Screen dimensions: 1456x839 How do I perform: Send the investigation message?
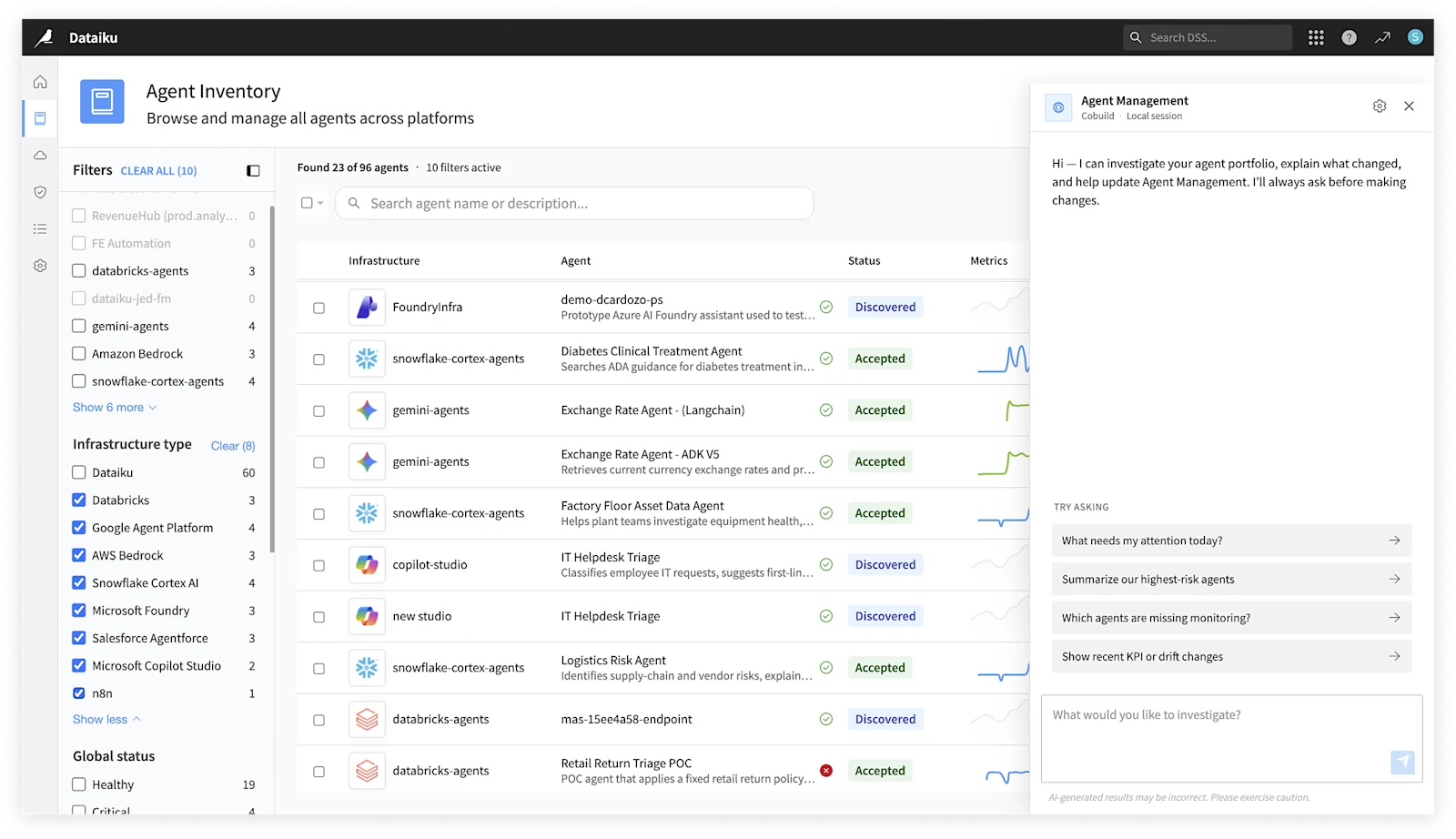click(1402, 763)
